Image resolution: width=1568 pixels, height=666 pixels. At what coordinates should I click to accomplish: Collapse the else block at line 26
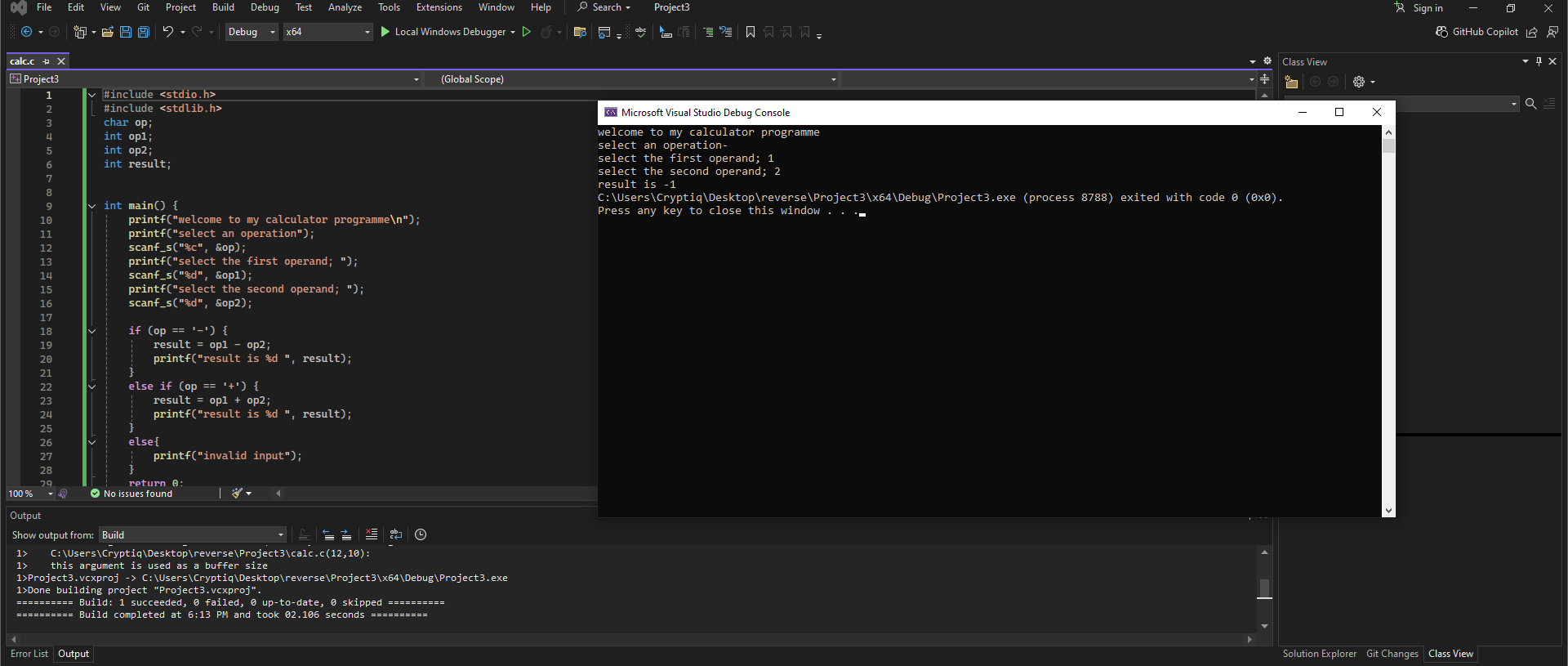pyautogui.click(x=92, y=442)
